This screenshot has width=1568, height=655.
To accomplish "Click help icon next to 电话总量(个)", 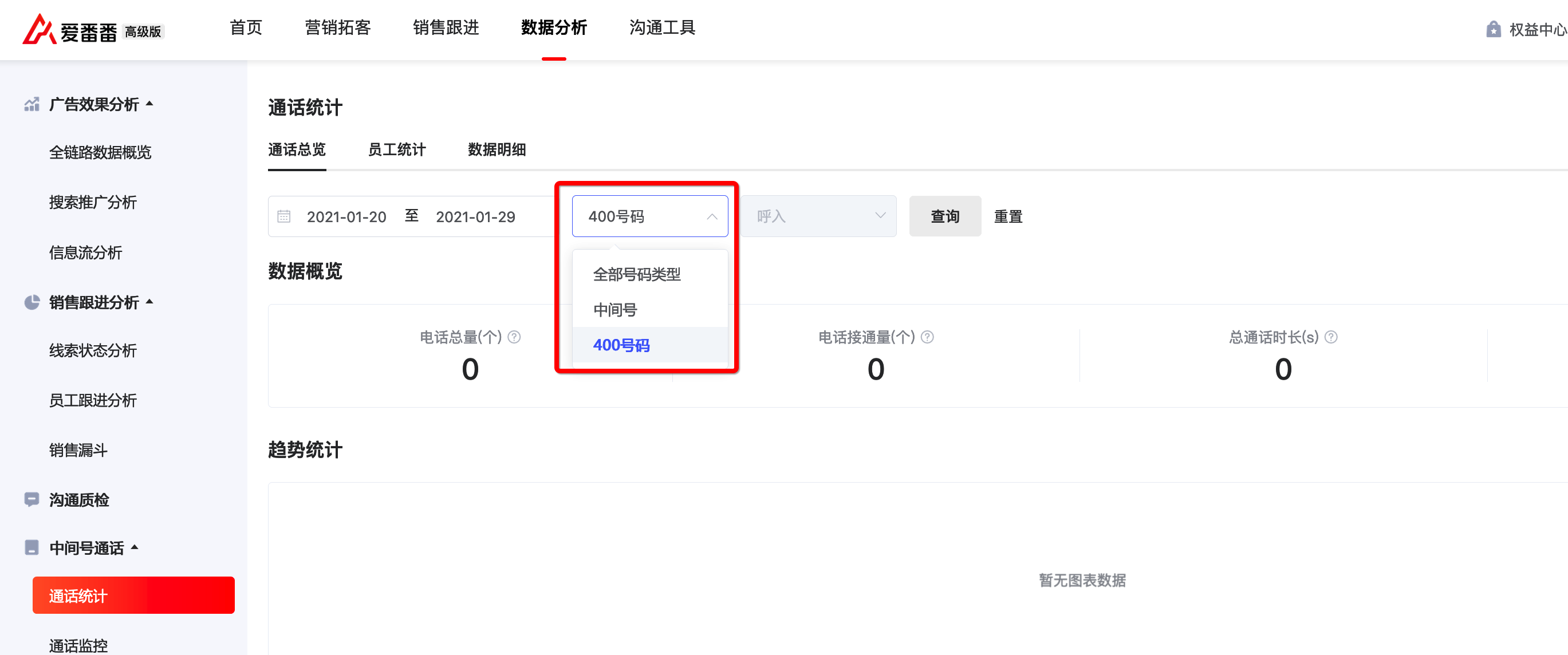I will click(514, 337).
